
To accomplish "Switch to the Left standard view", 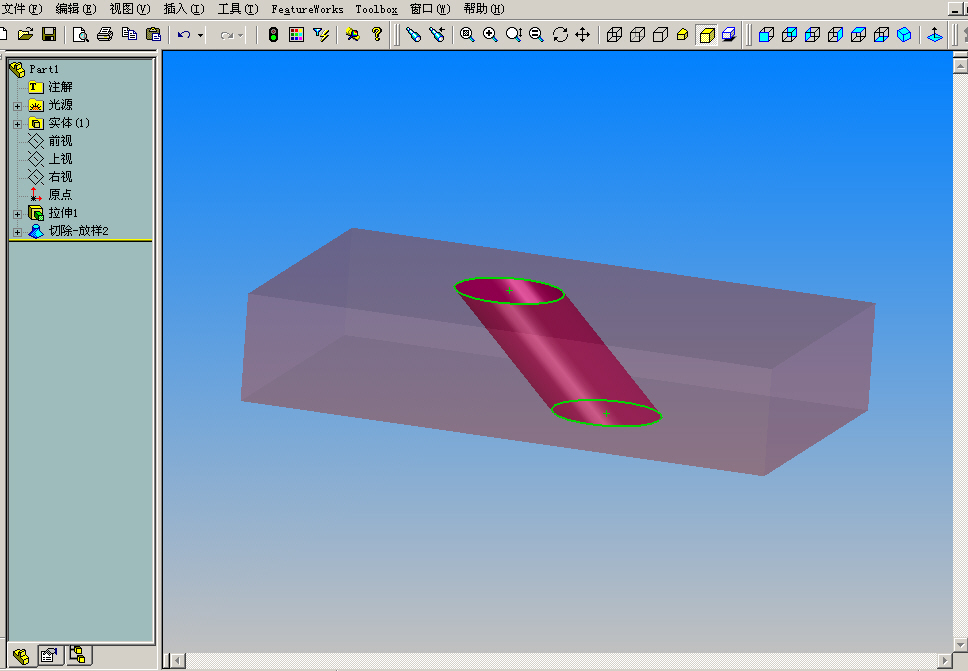I will [812, 35].
